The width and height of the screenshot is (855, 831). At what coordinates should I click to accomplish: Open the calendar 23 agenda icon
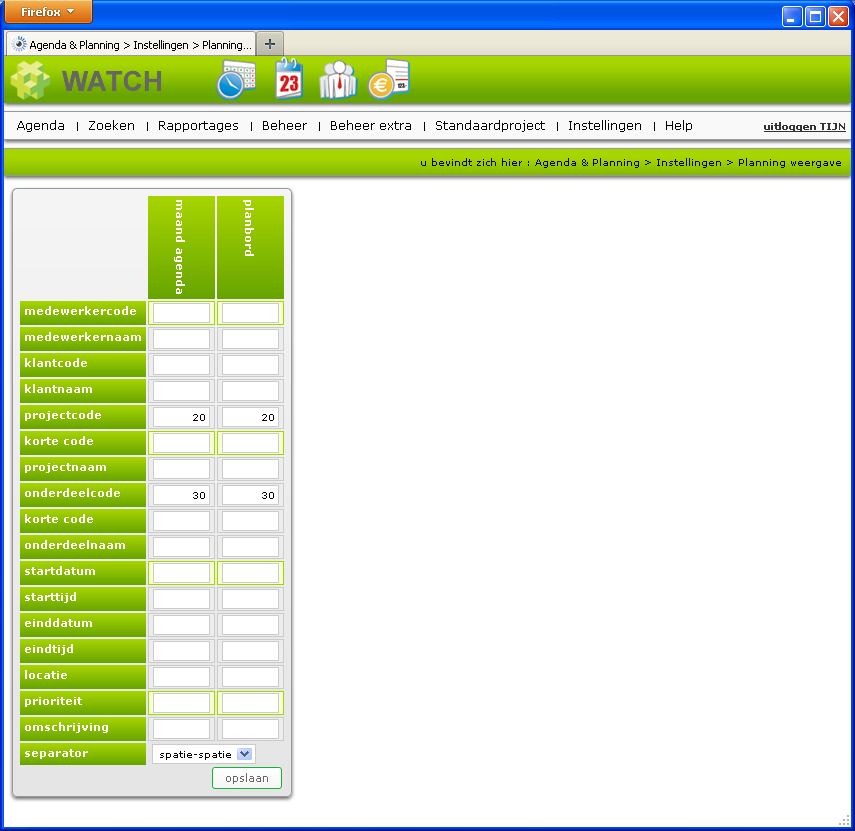(x=289, y=79)
